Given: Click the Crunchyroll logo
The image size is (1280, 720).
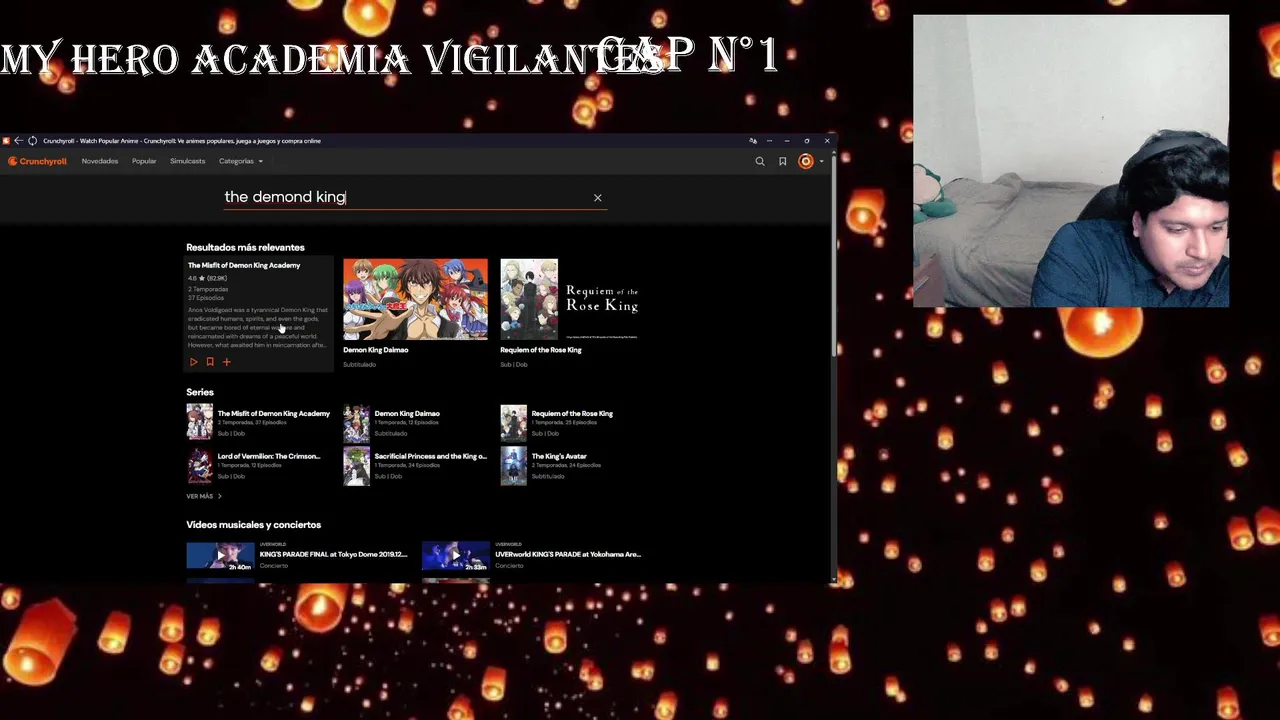Looking at the screenshot, I should (37, 161).
